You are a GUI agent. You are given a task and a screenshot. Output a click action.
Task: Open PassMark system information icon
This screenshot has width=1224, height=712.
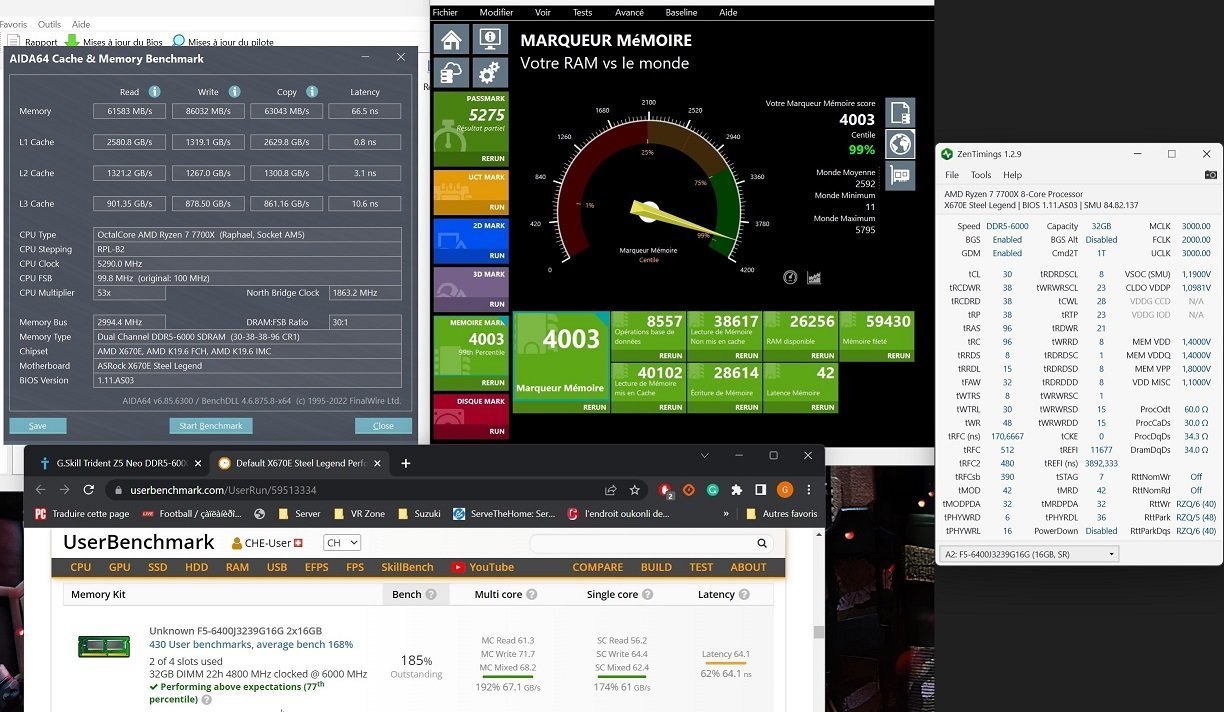click(x=489, y=39)
